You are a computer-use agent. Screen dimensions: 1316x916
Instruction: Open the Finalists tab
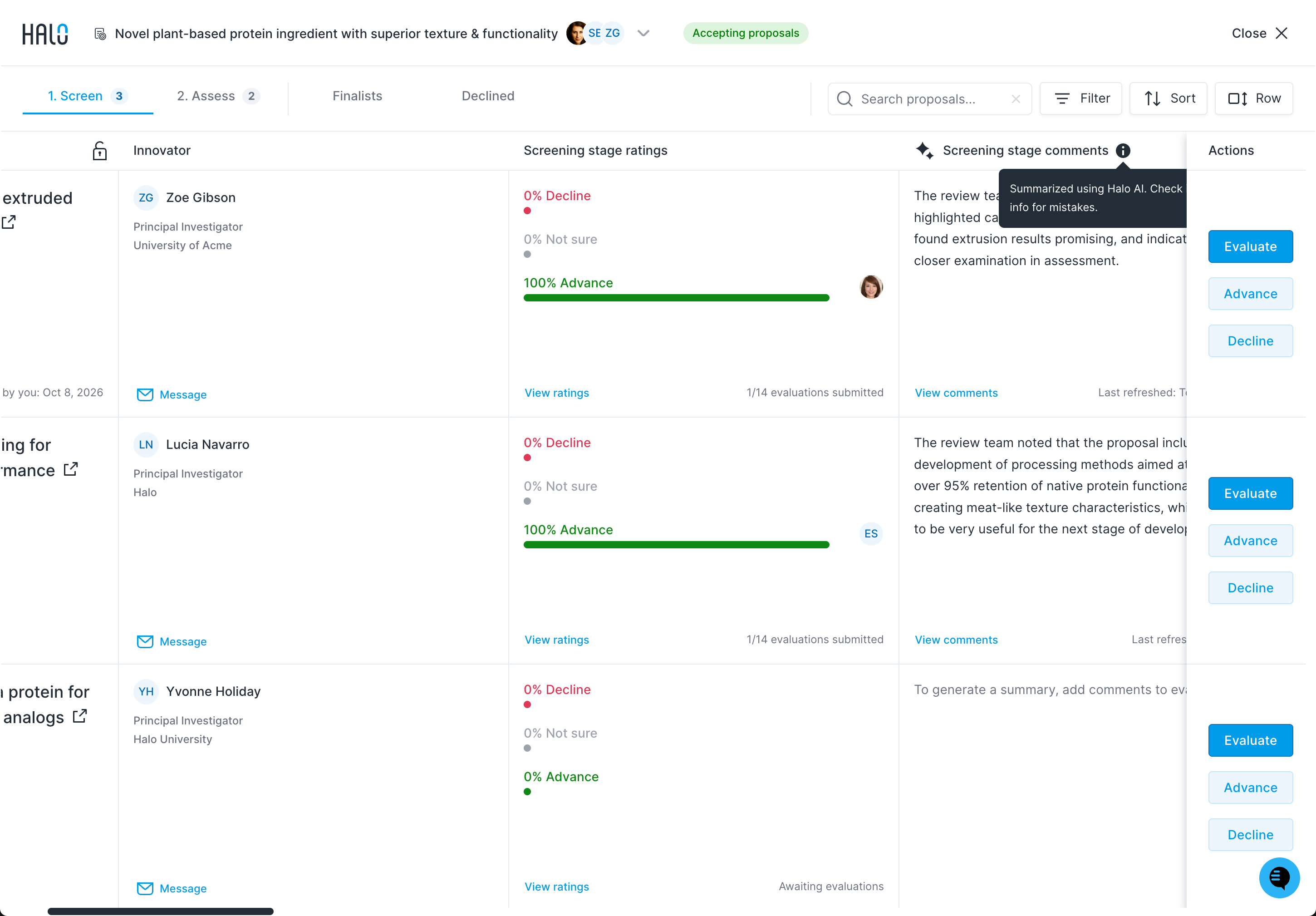tap(357, 96)
